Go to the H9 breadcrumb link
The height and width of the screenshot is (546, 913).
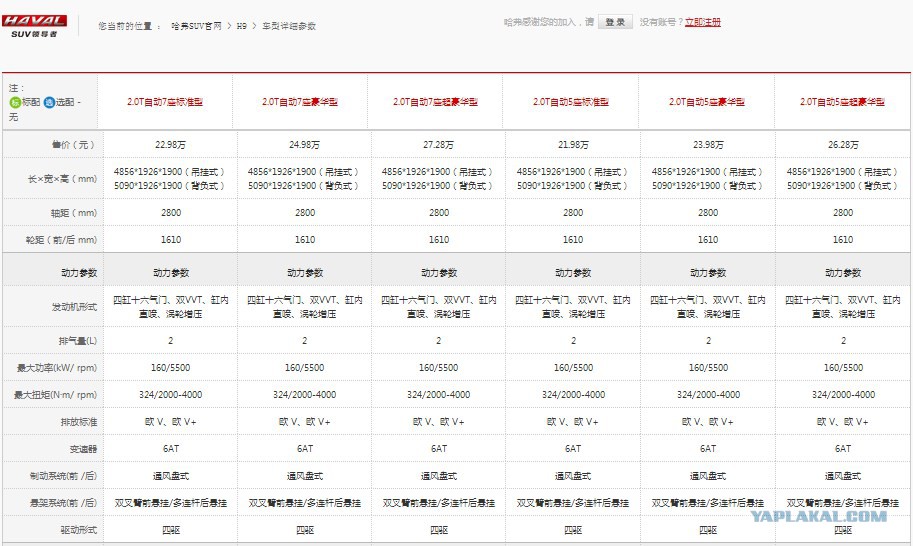pyautogui.click(x=242, y=26)
